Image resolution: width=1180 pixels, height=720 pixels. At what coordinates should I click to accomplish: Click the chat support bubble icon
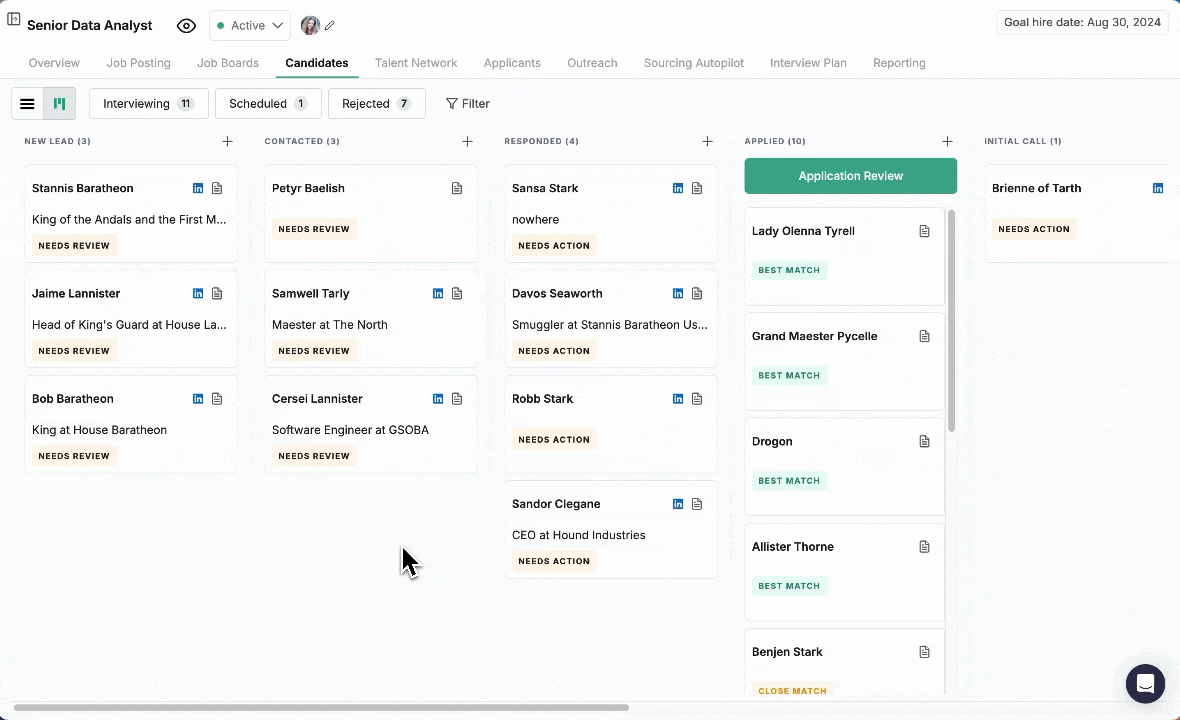(x=1145, y=684)
